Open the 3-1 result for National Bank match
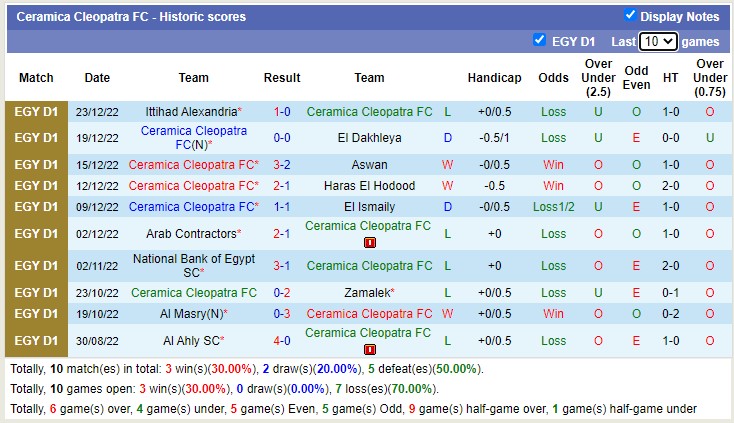The image size is (734, 423). point(282,266)
